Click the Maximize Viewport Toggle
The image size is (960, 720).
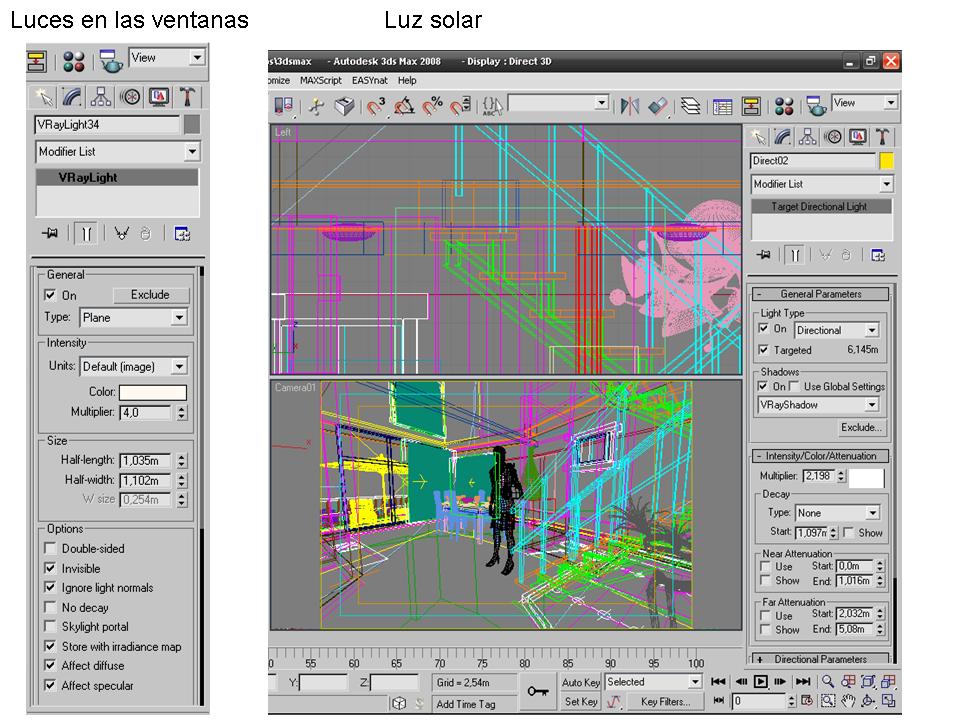(x=888, y=700)
